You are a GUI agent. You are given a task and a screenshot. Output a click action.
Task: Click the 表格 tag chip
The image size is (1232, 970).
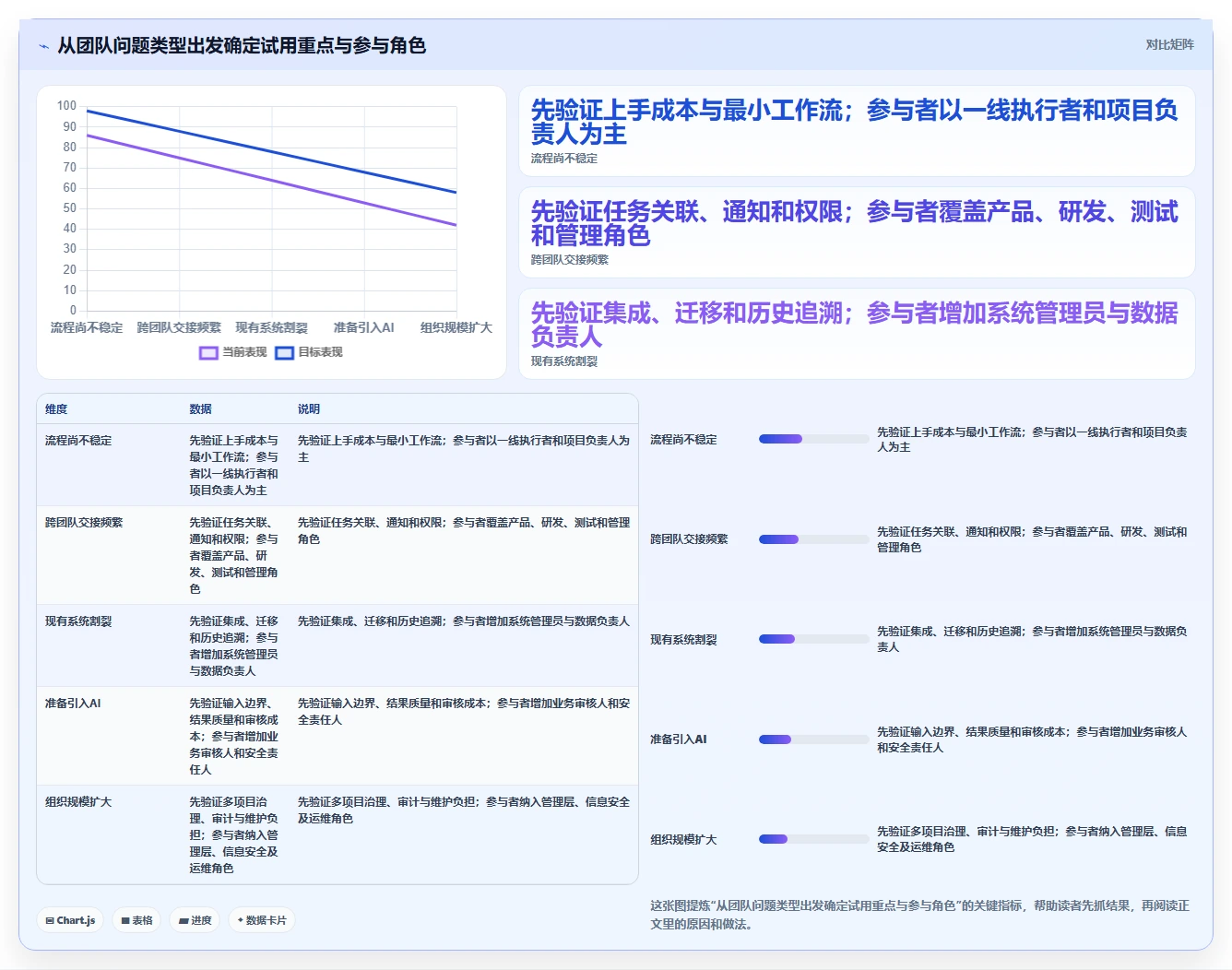[x=136, y=920]
